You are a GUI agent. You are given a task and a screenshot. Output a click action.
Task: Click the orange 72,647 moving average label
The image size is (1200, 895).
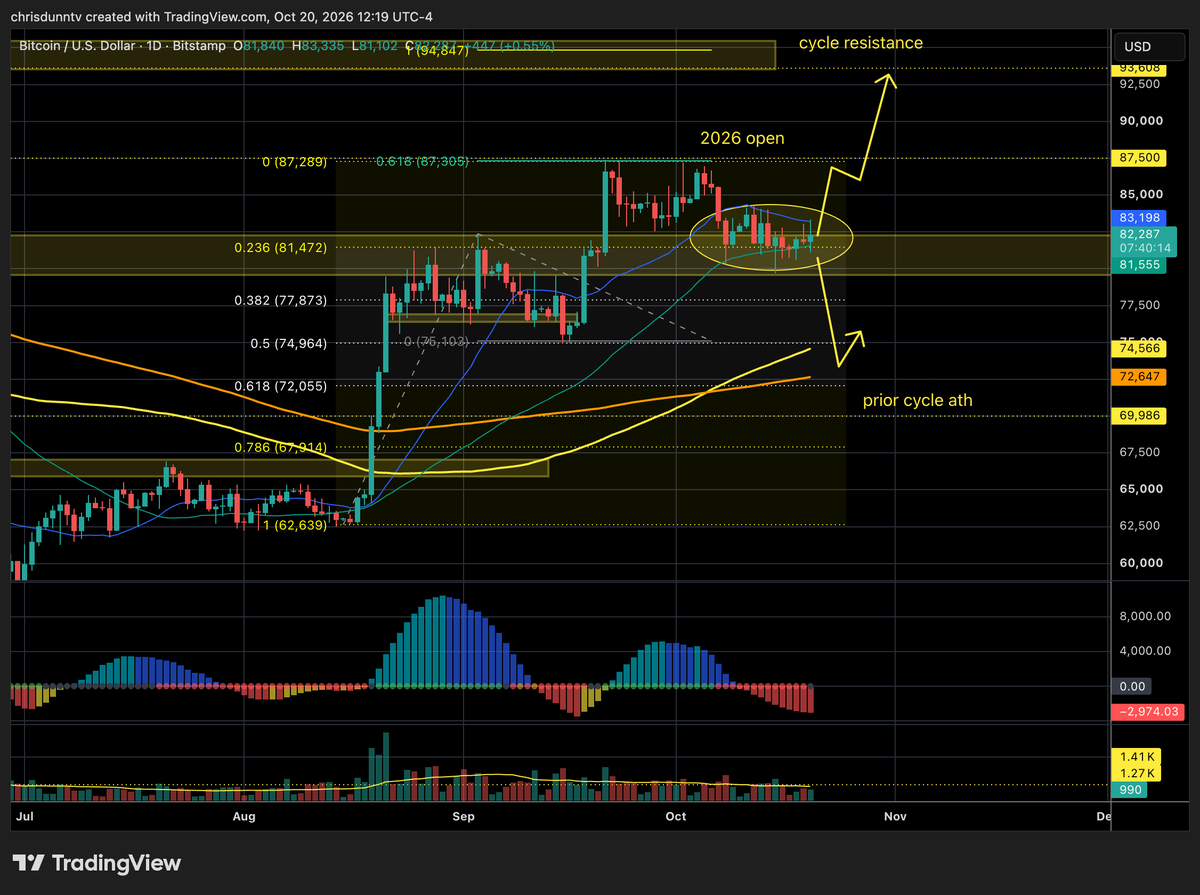(x=1139, y=377)
